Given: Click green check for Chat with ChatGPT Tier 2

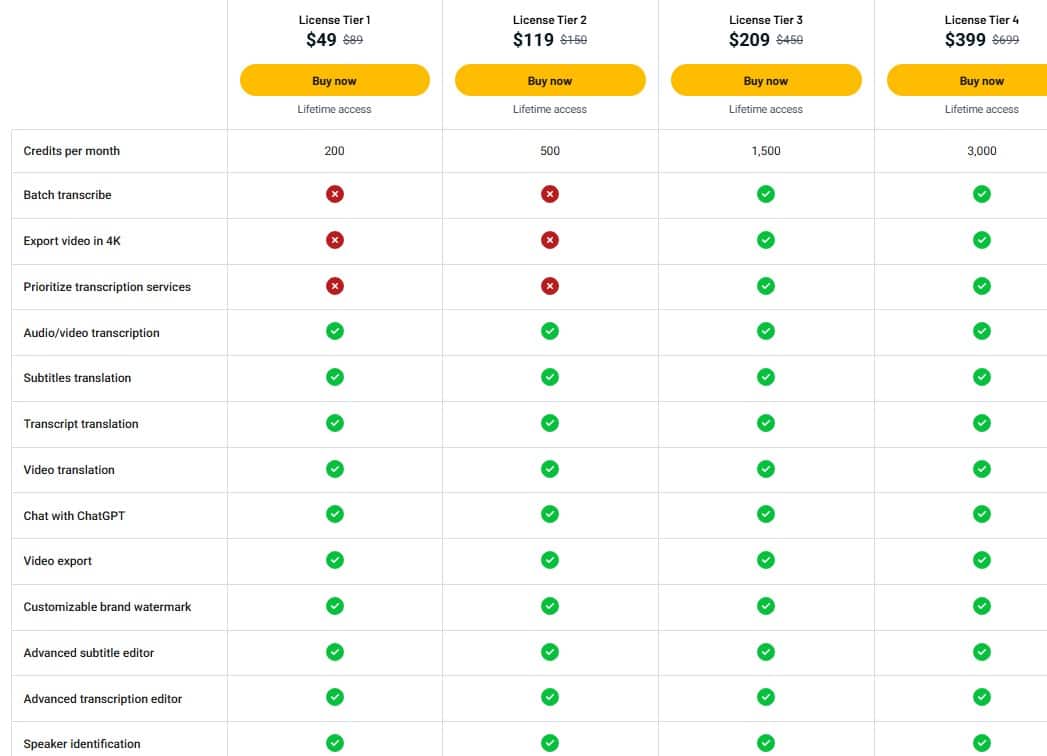Looking at the screenshot, I should [550, 514].
